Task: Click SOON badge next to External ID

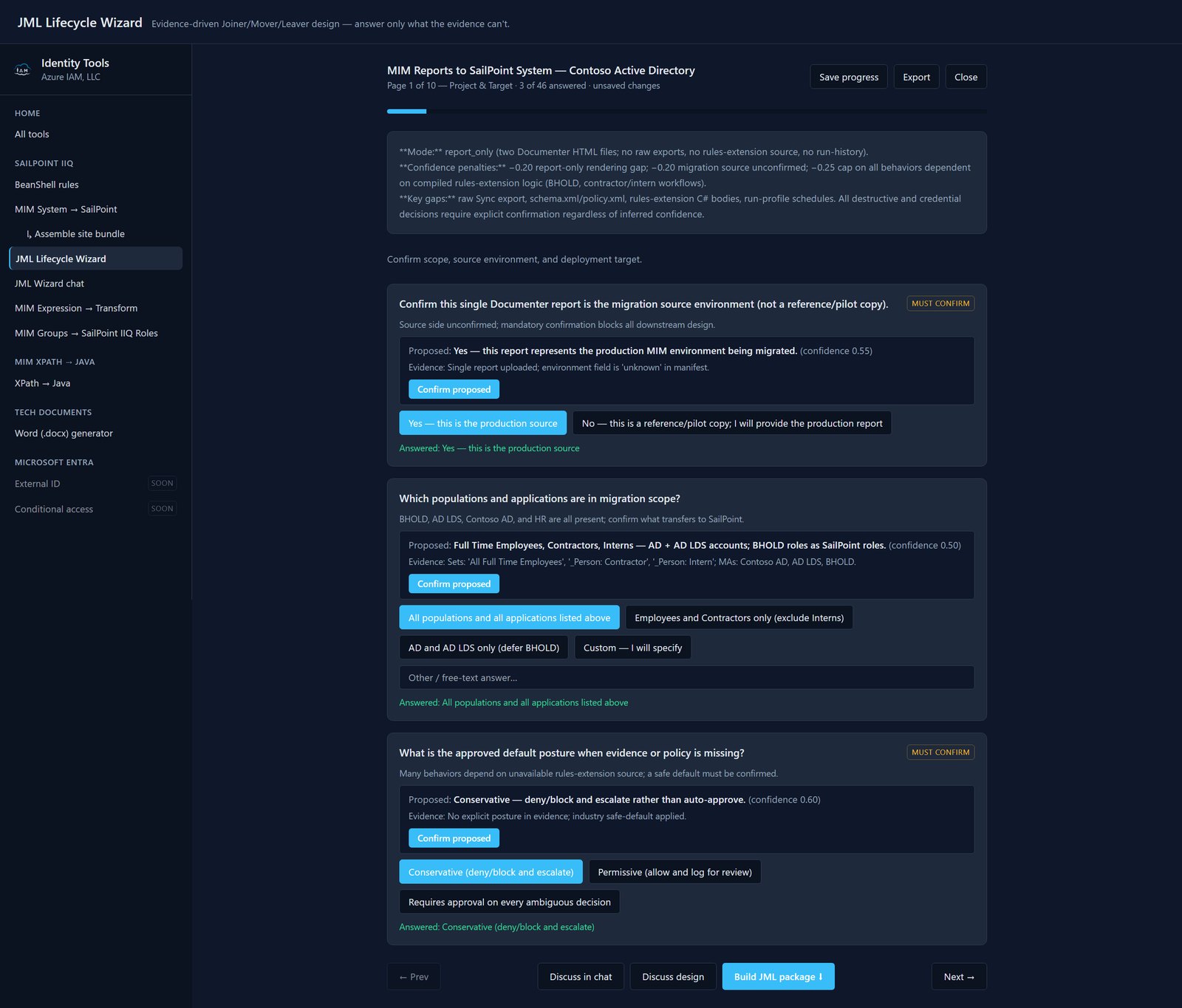Action: click(163, 484)
